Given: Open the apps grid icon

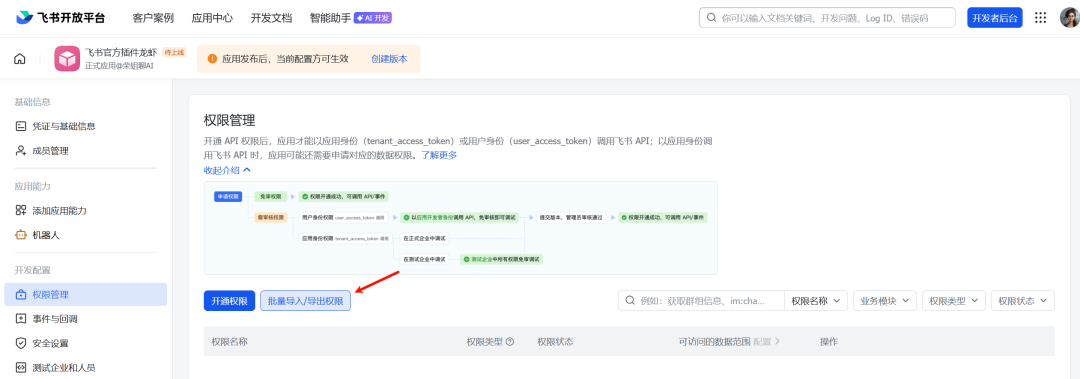Looking at the screenshot, I should (1041, 18).
